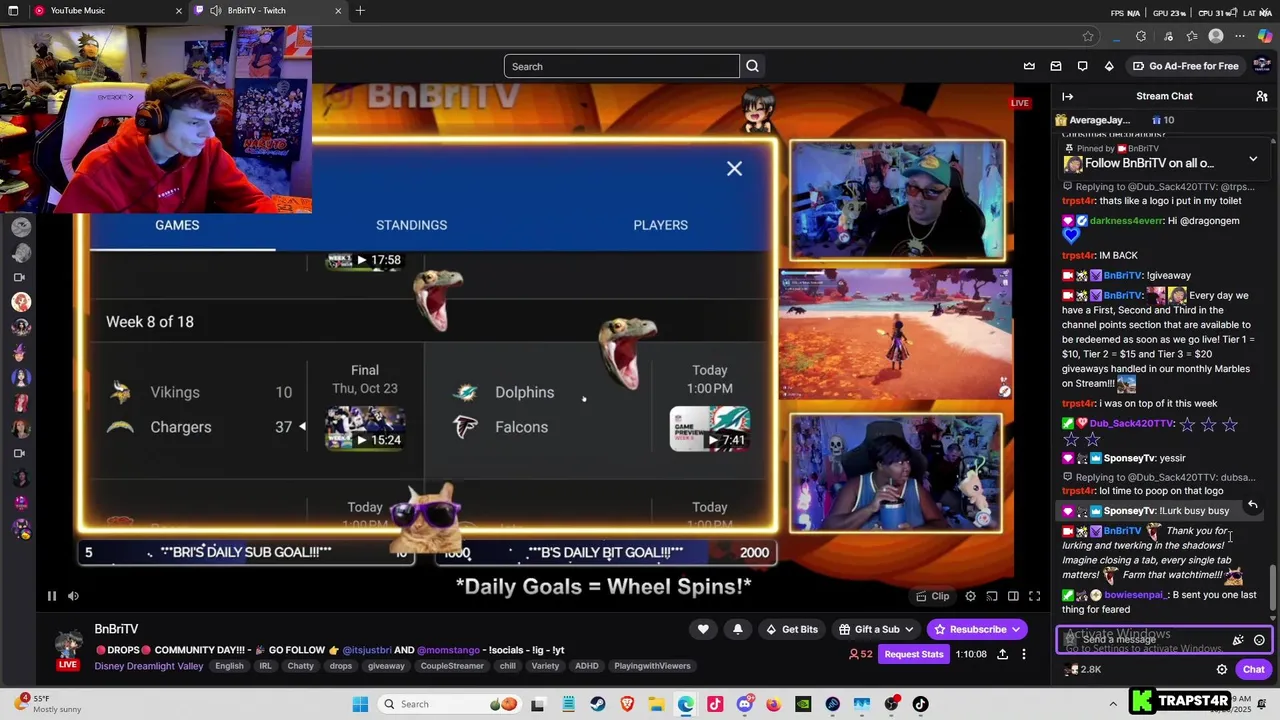Open the Resubscribe dropdown button
Image resolution: width=1280 pixels, height=720 pixels.
[x=977, y=629]
